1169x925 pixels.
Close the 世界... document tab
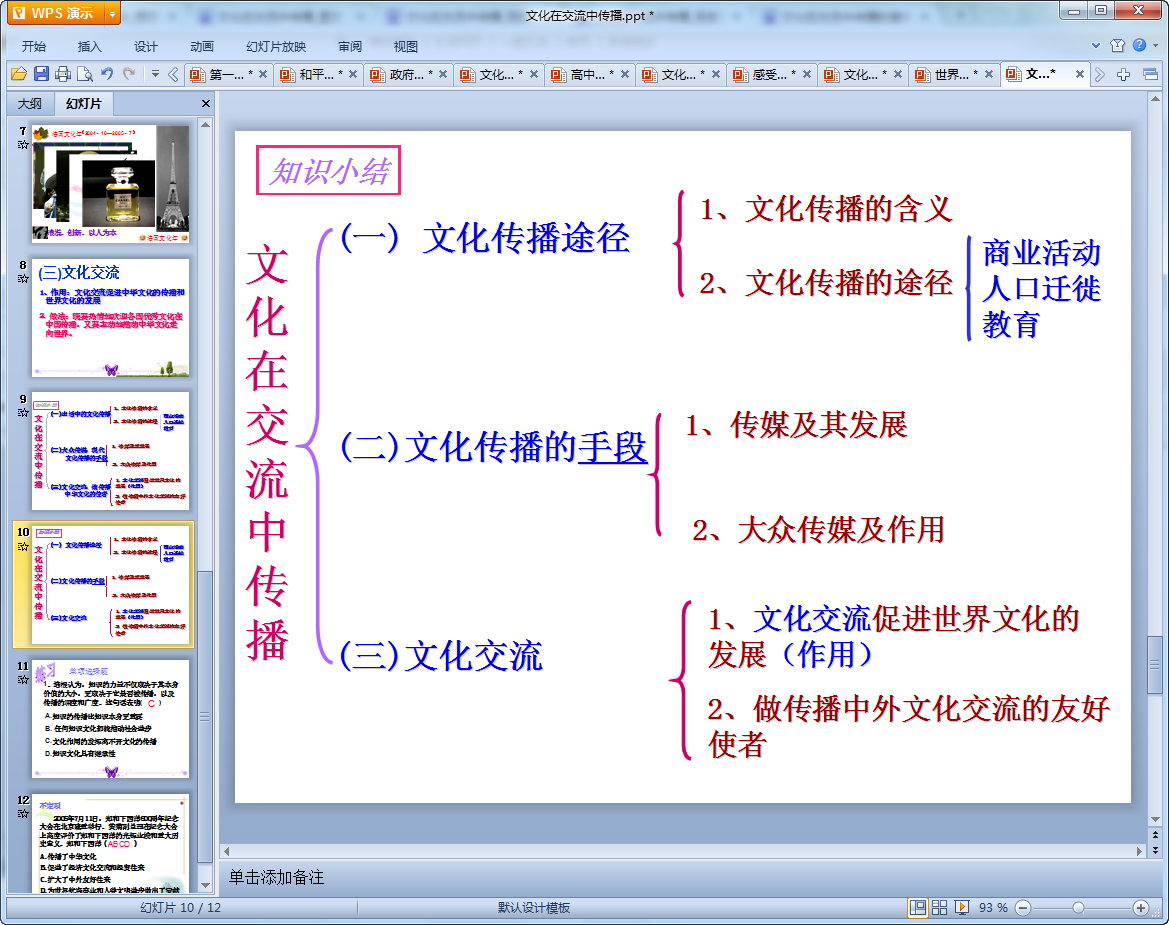[x=989, y=75]
